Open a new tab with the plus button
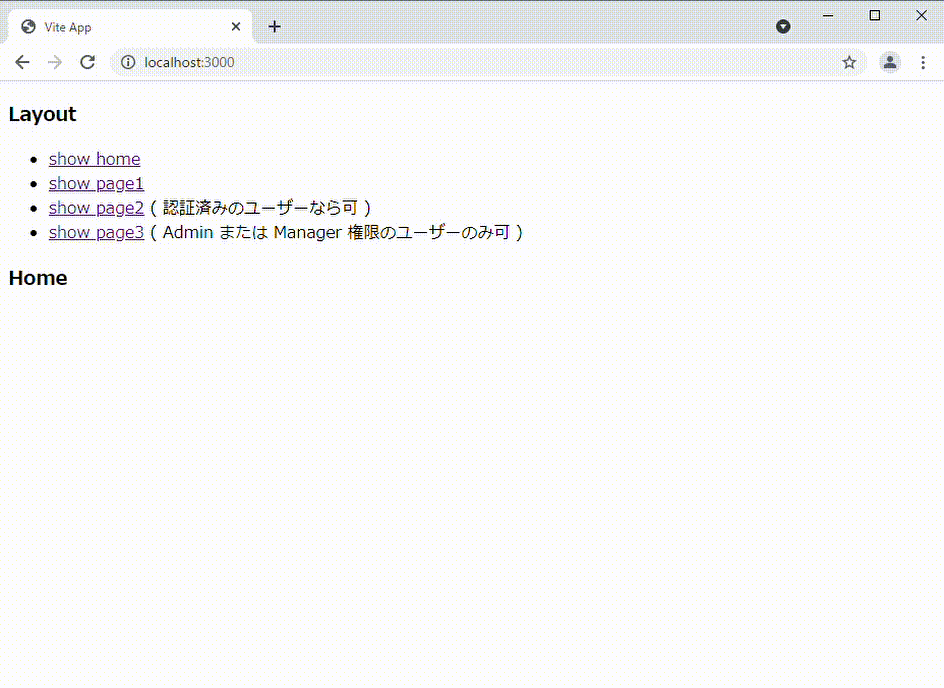944x688 pixels. (275, 26)
